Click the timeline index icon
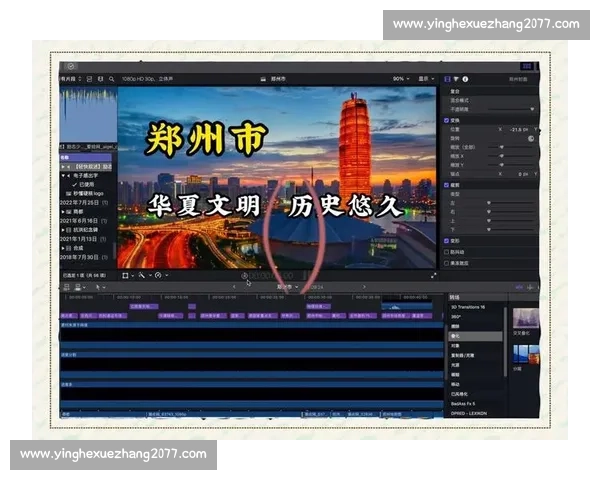The width and height of the screenshot is (600, 480). coord(67,287)
